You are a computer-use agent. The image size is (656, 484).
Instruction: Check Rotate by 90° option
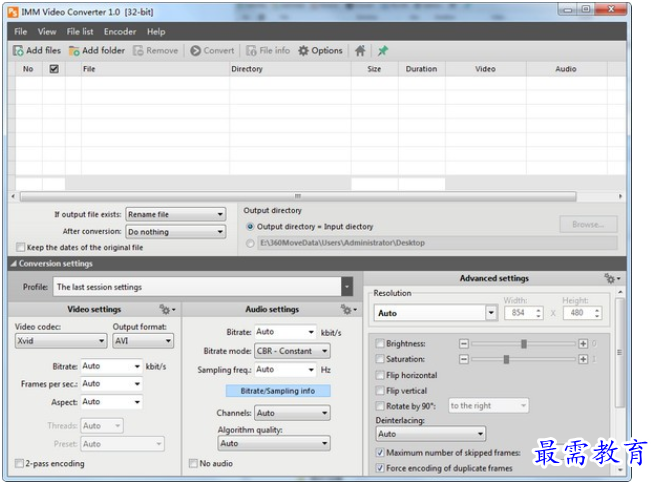pos(380,406)
